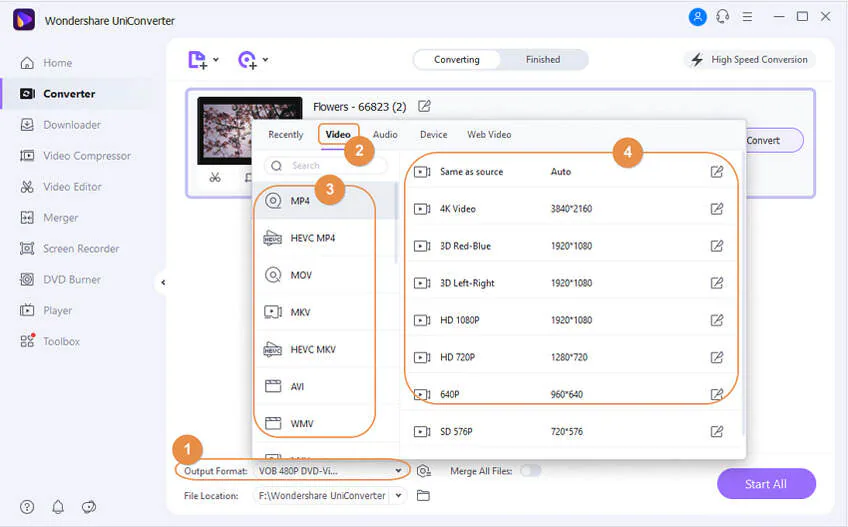848x527 pixels.
Task: Open the Downloader tool
Action: tap(61, 125)
